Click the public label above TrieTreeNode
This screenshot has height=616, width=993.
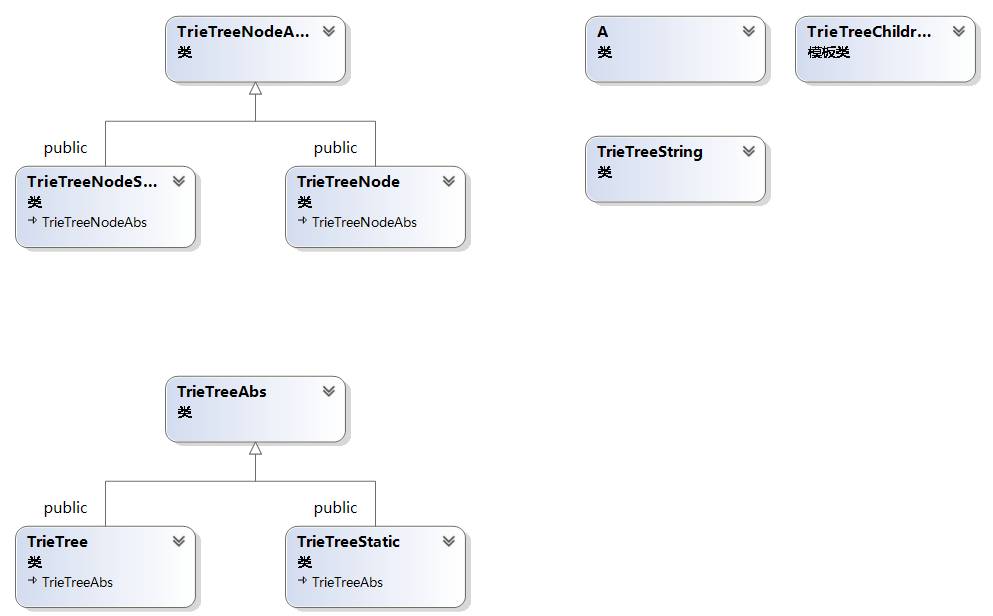[x=335, y=148]
